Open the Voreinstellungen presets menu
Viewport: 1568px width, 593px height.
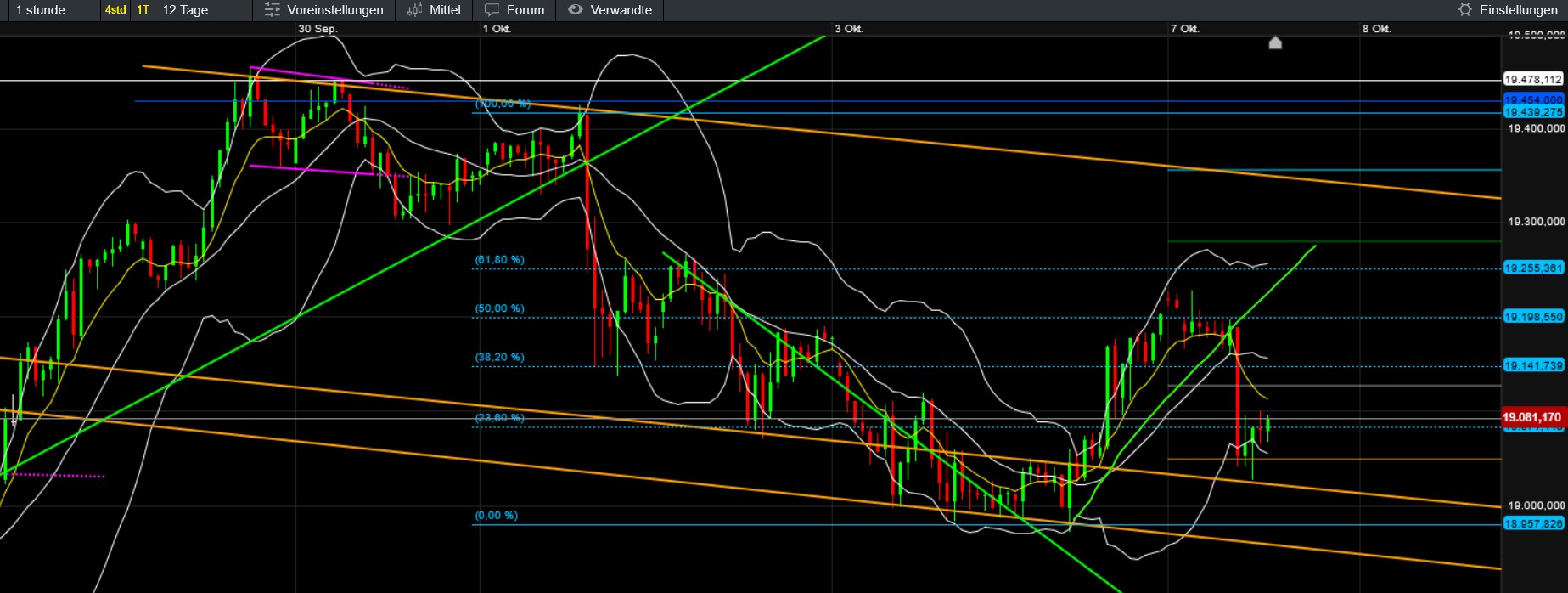[324, 10]
